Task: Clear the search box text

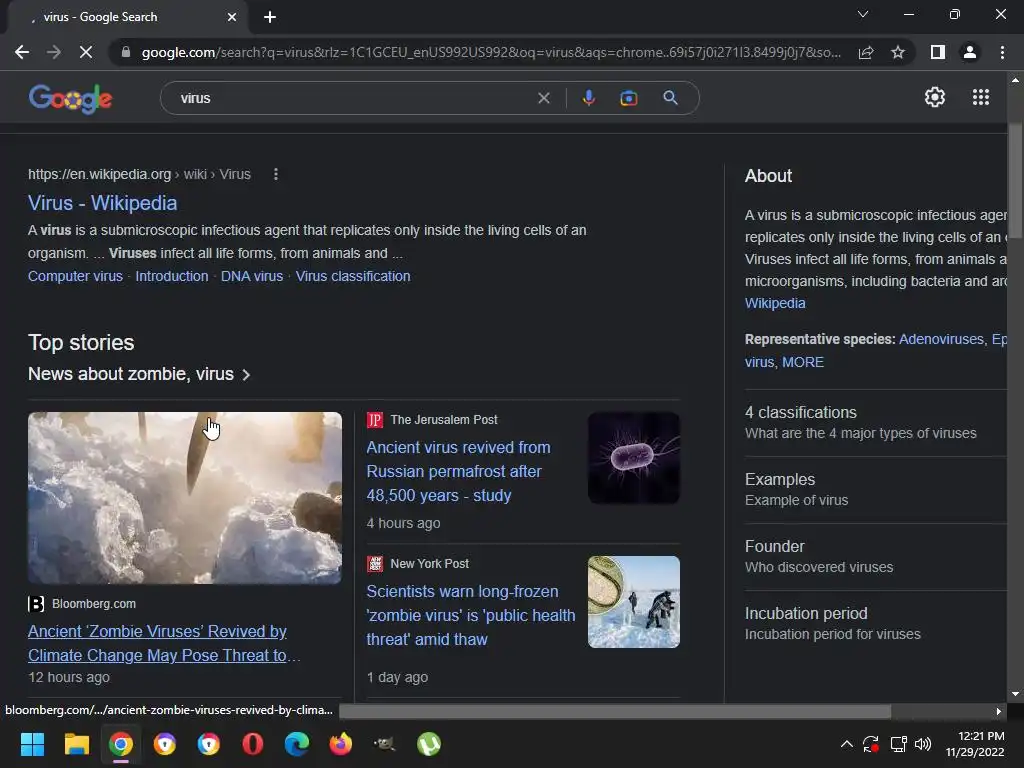Action: tap(543, 98)
